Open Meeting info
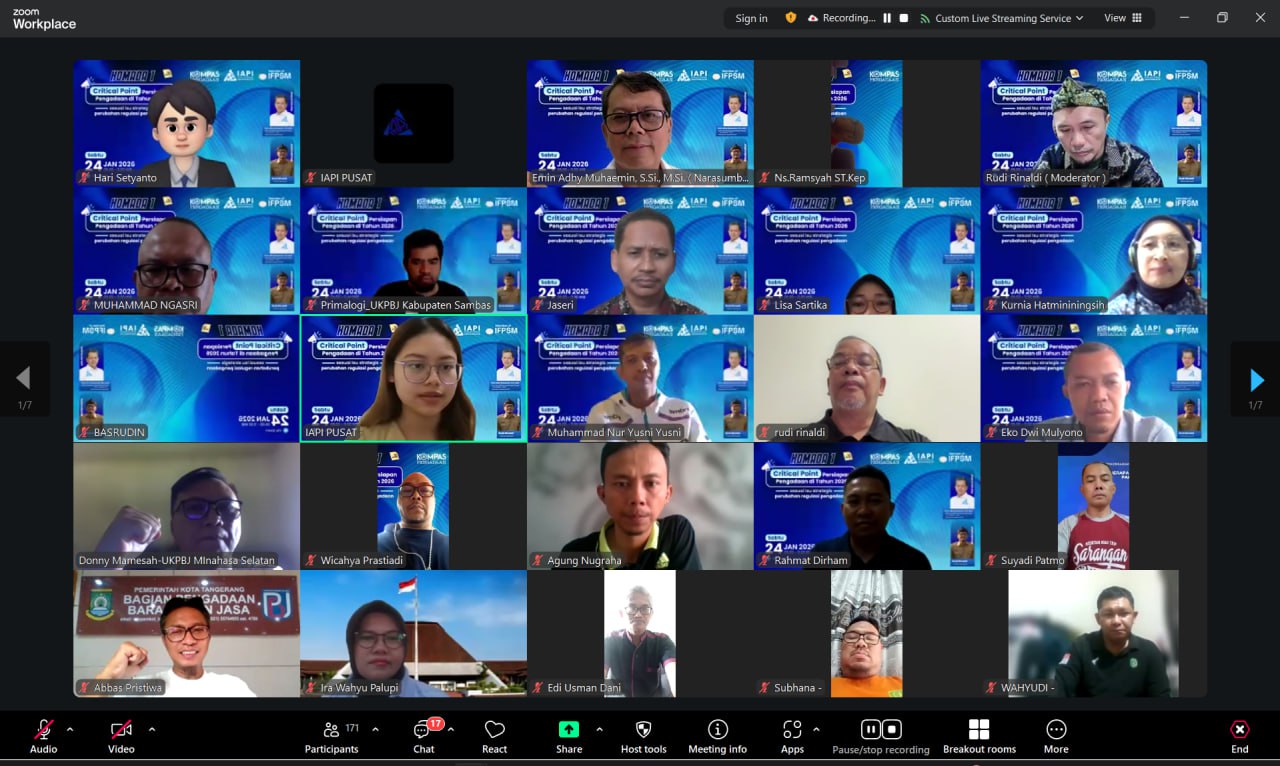This screenshot has width=1280, height=766. click(717, 736)
